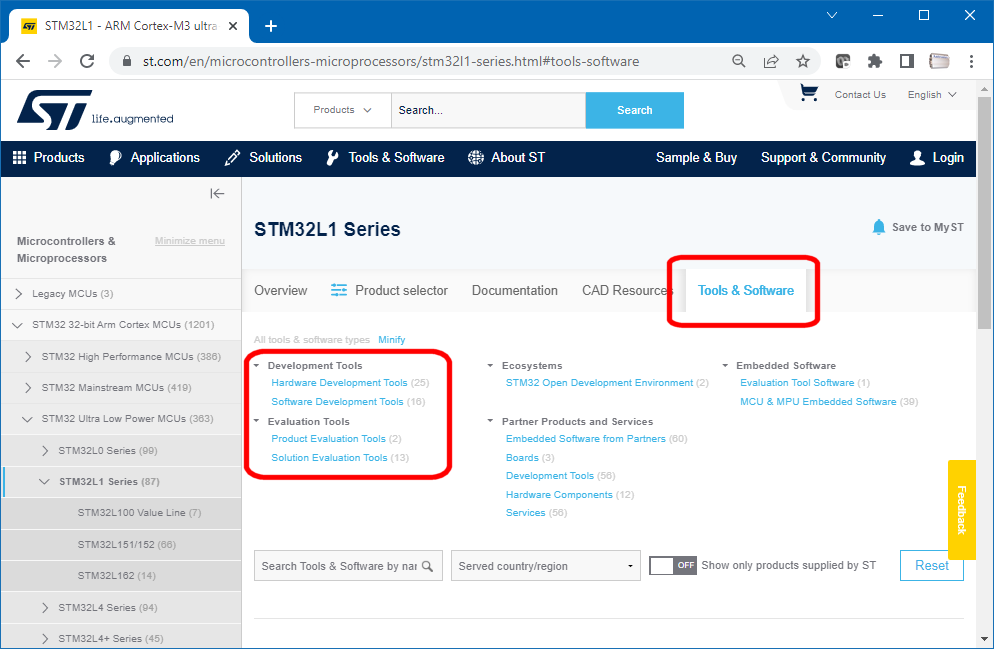
Task: Switch to CAD Resources tab
Action: point(627,290)
